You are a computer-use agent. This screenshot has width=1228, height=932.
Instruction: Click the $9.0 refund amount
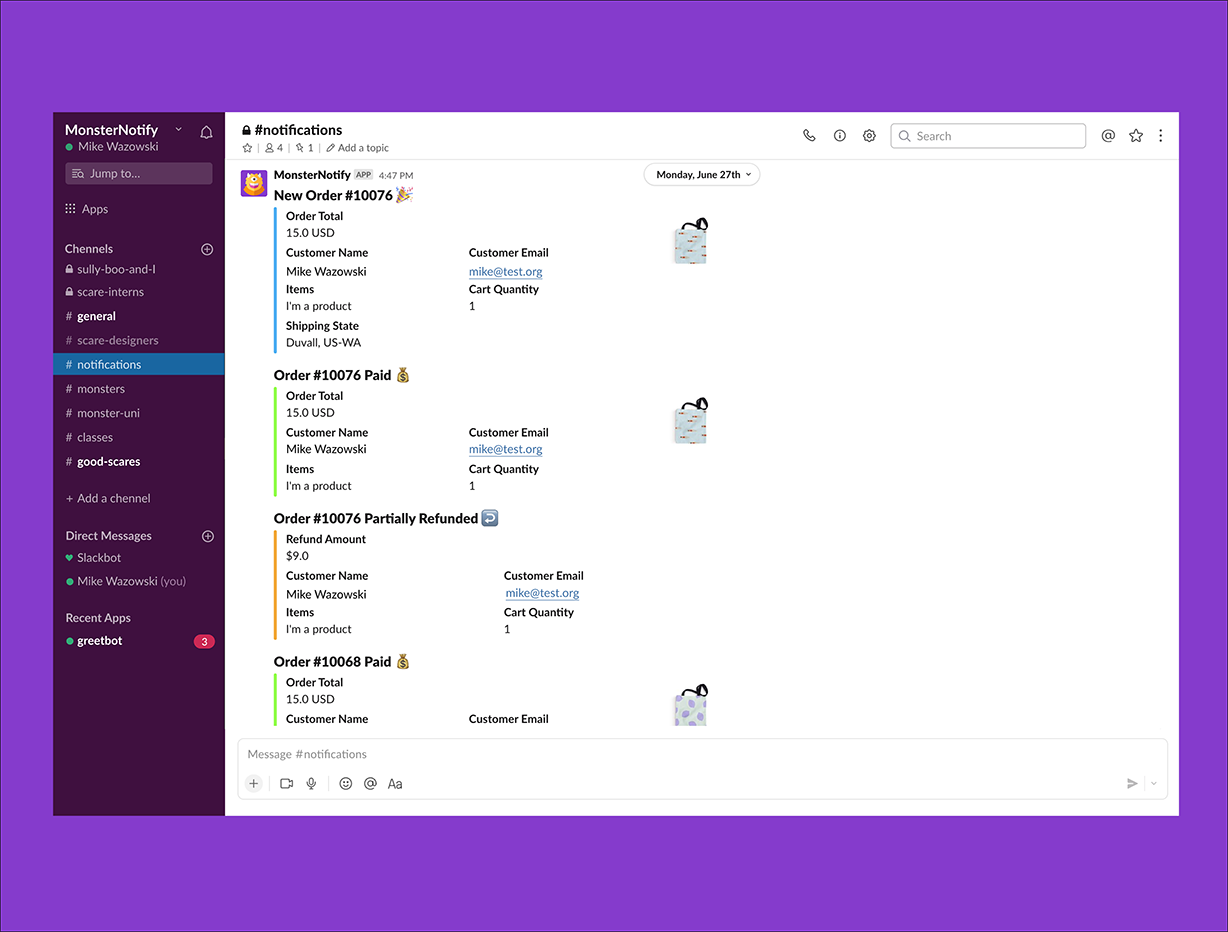[297, 556]
